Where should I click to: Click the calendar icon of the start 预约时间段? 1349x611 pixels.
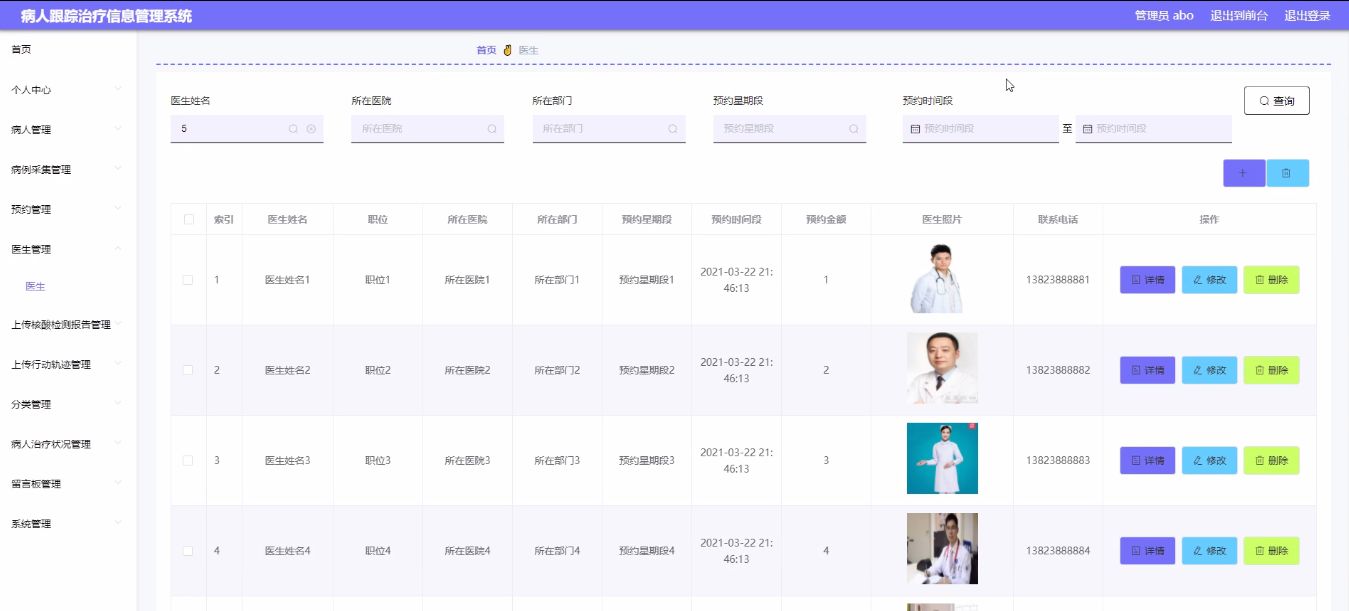[x=915, y=129]
